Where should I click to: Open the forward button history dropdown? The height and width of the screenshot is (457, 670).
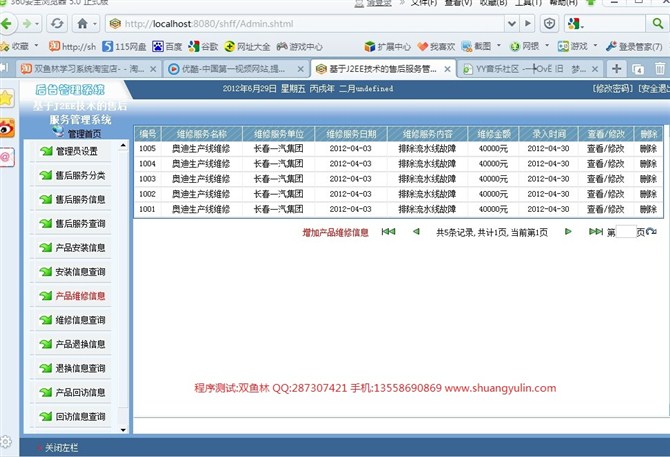(x=38, y=24)
